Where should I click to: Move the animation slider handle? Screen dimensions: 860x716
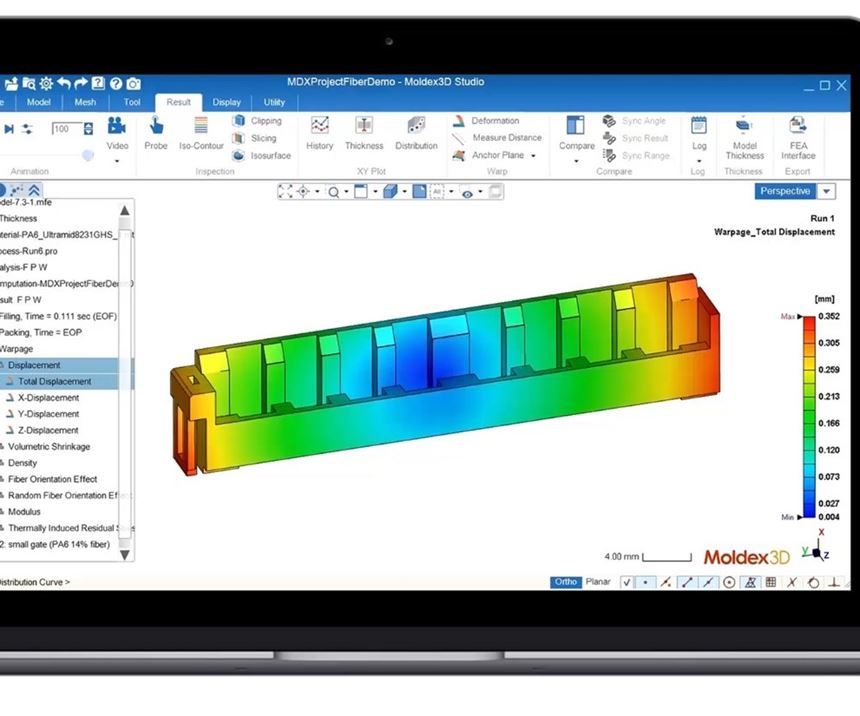pyautogui.click(x=88, y=155)
